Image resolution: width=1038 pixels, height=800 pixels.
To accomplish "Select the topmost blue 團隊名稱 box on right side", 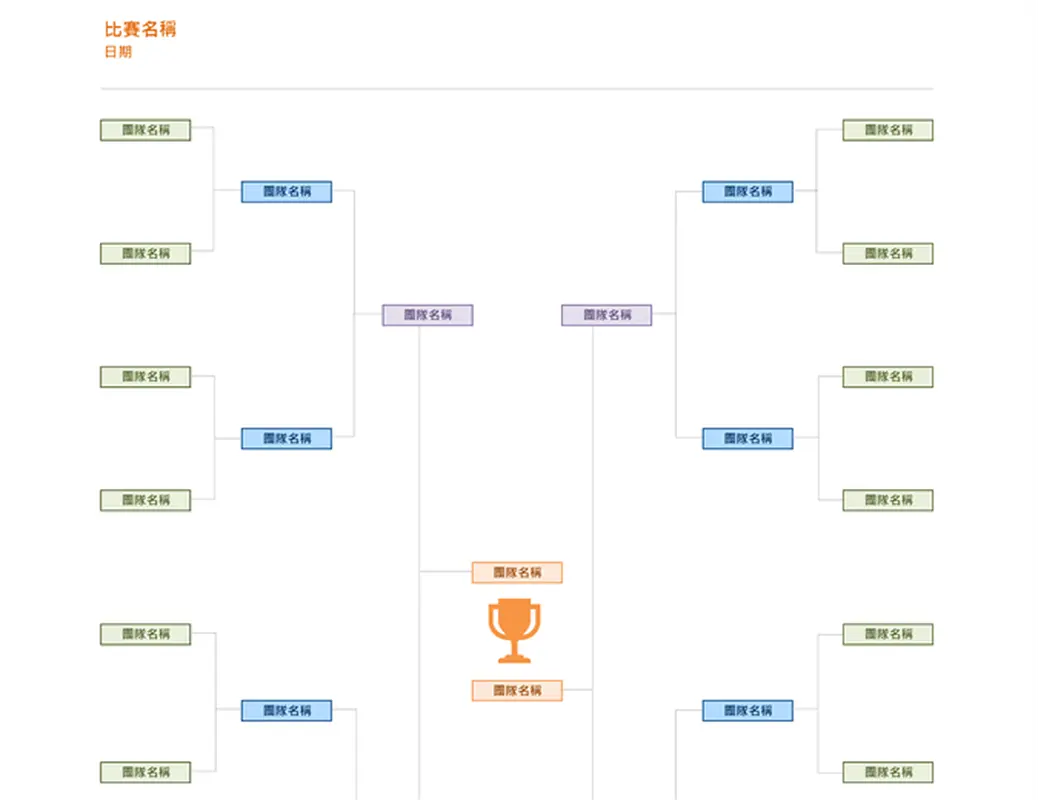I will coord(747,191).
